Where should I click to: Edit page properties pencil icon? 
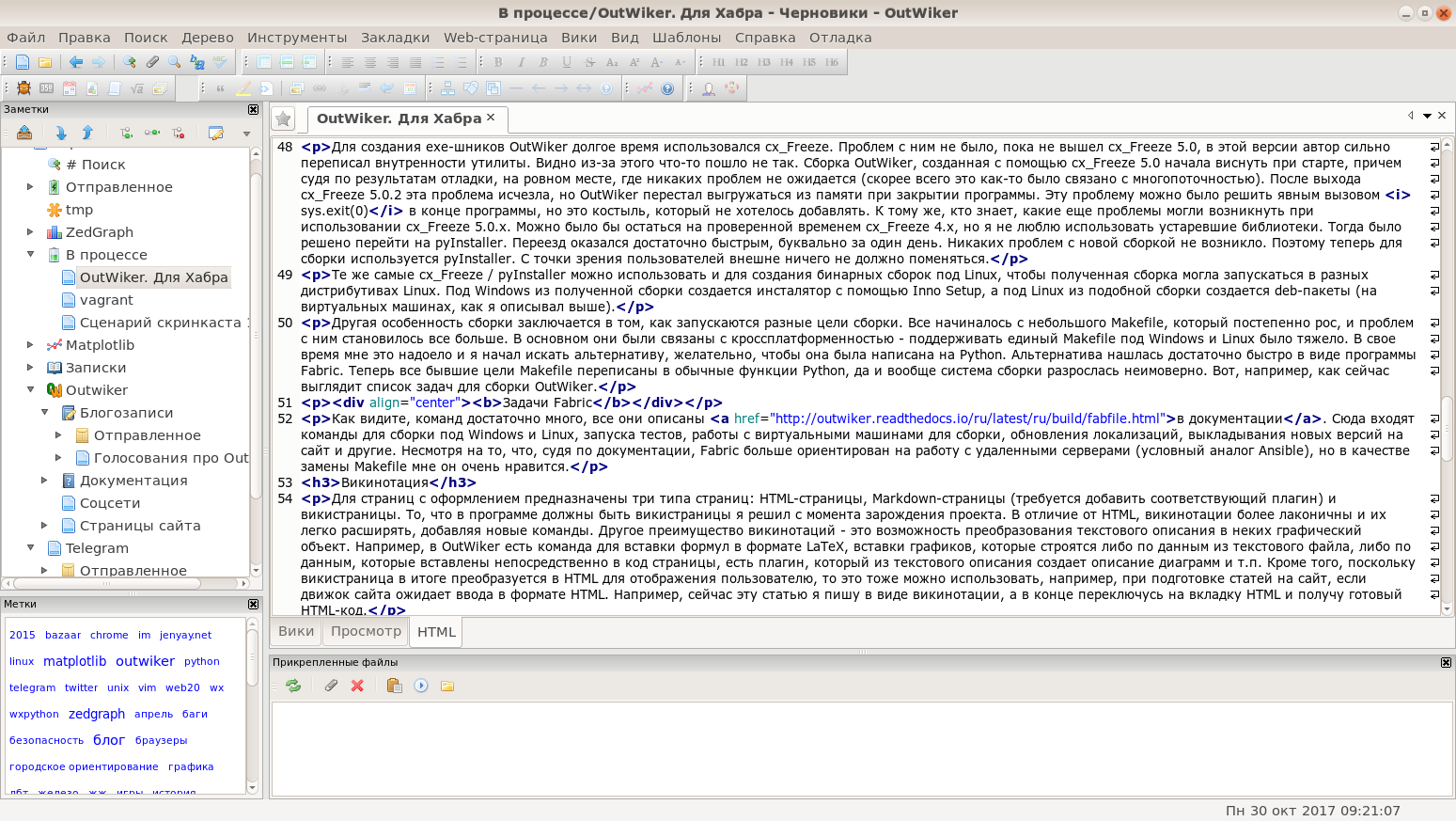point(216,133)
